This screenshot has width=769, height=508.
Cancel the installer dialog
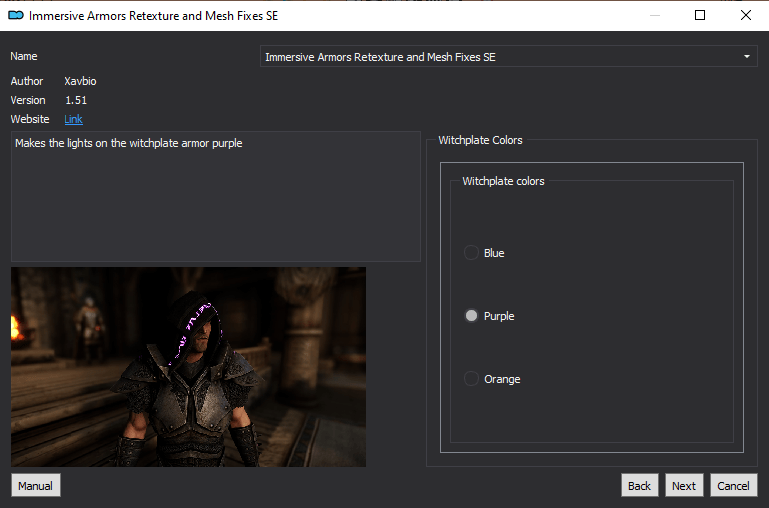coord(734,485)
